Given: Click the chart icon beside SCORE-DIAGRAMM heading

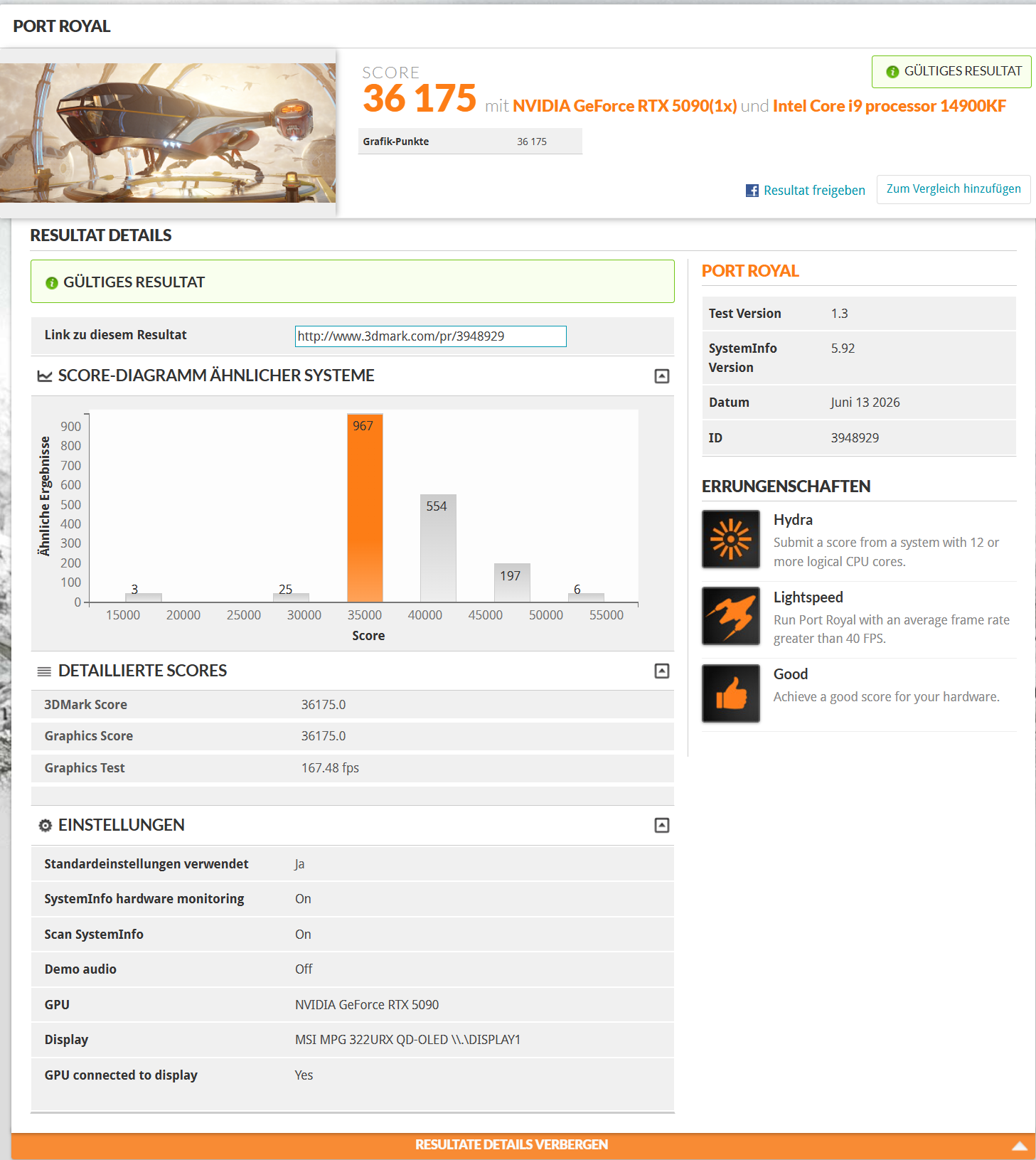Looking at the screenshot, I should 45,376.
